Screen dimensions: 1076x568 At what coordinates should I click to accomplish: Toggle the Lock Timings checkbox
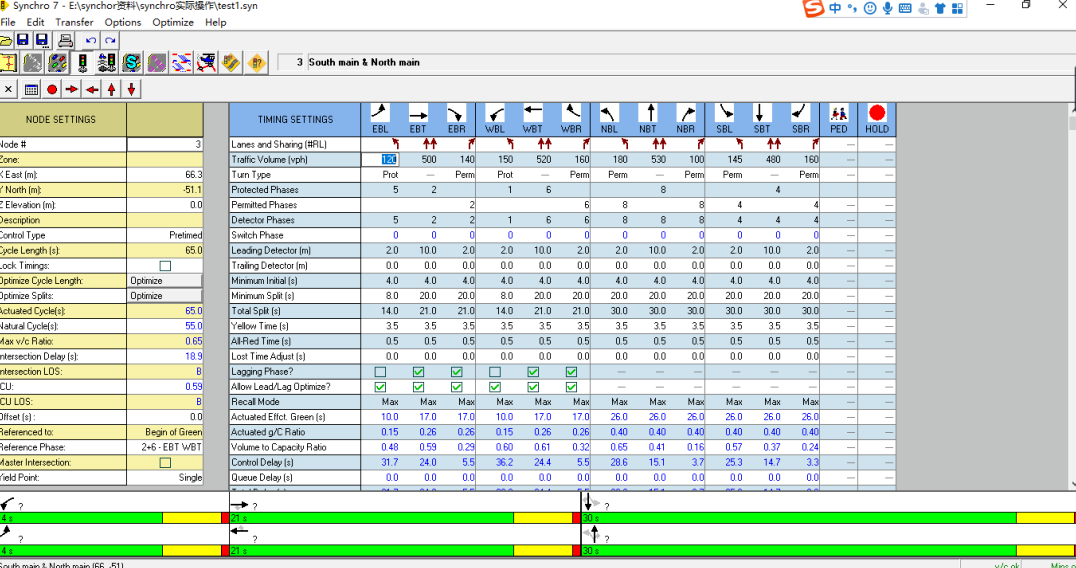click(x=165, y=265)
